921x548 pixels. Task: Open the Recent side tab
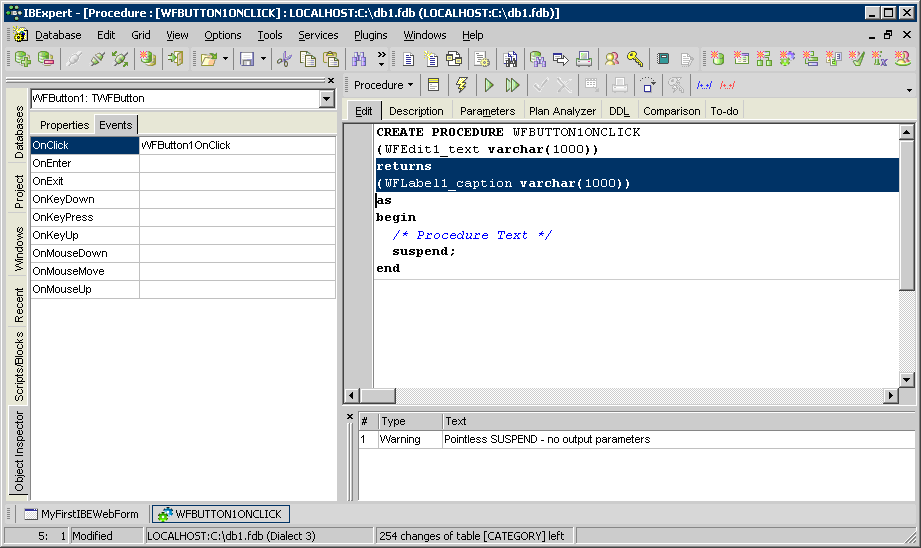[x=19, y=305]
